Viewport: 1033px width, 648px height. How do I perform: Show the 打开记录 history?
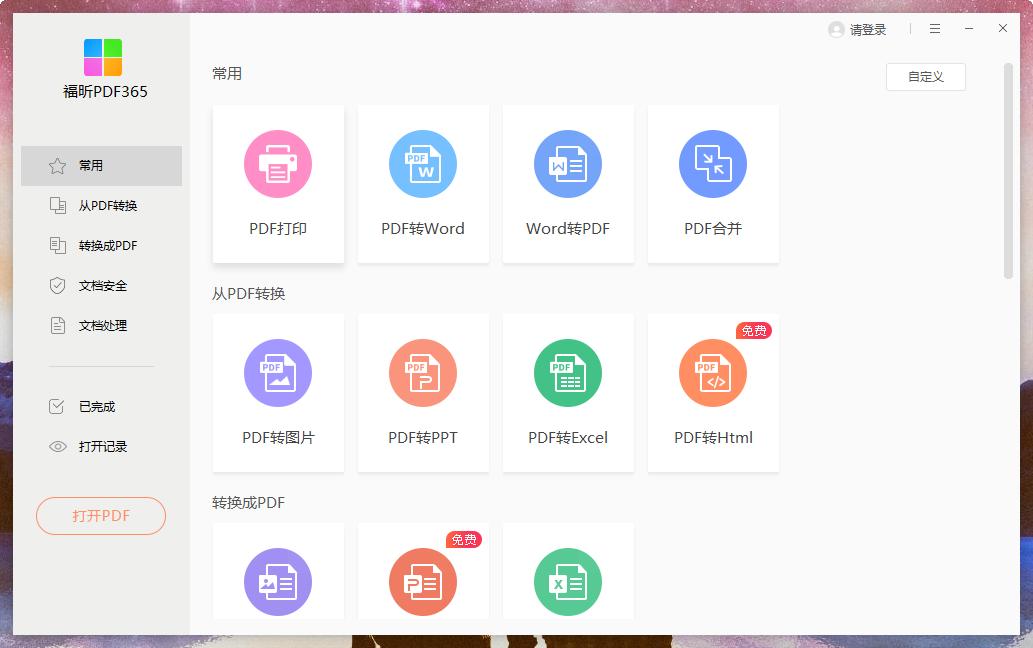[x=101, y=446]
